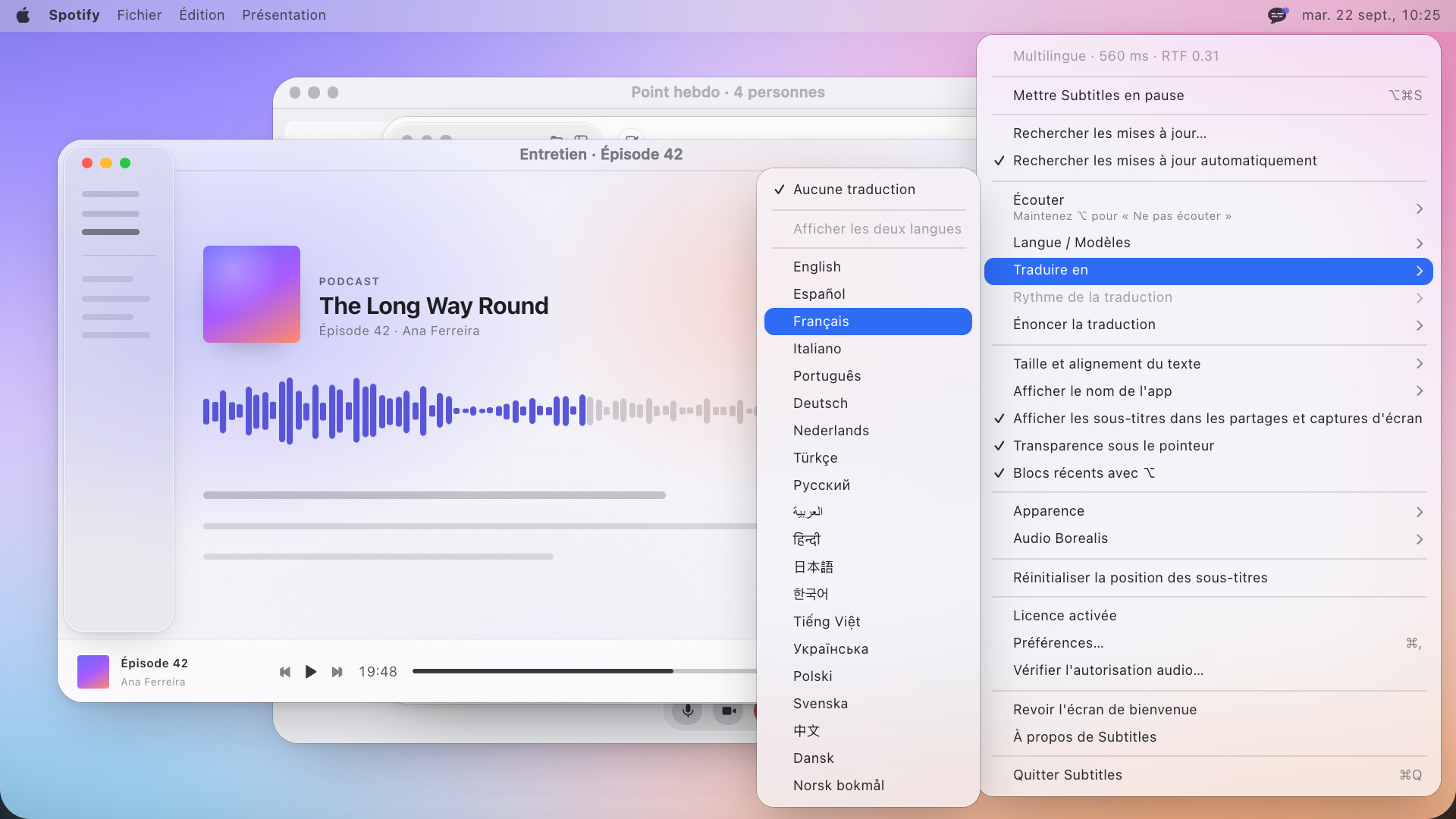Toggle Blocs récents avec option key

click(x=1209, y=473)
